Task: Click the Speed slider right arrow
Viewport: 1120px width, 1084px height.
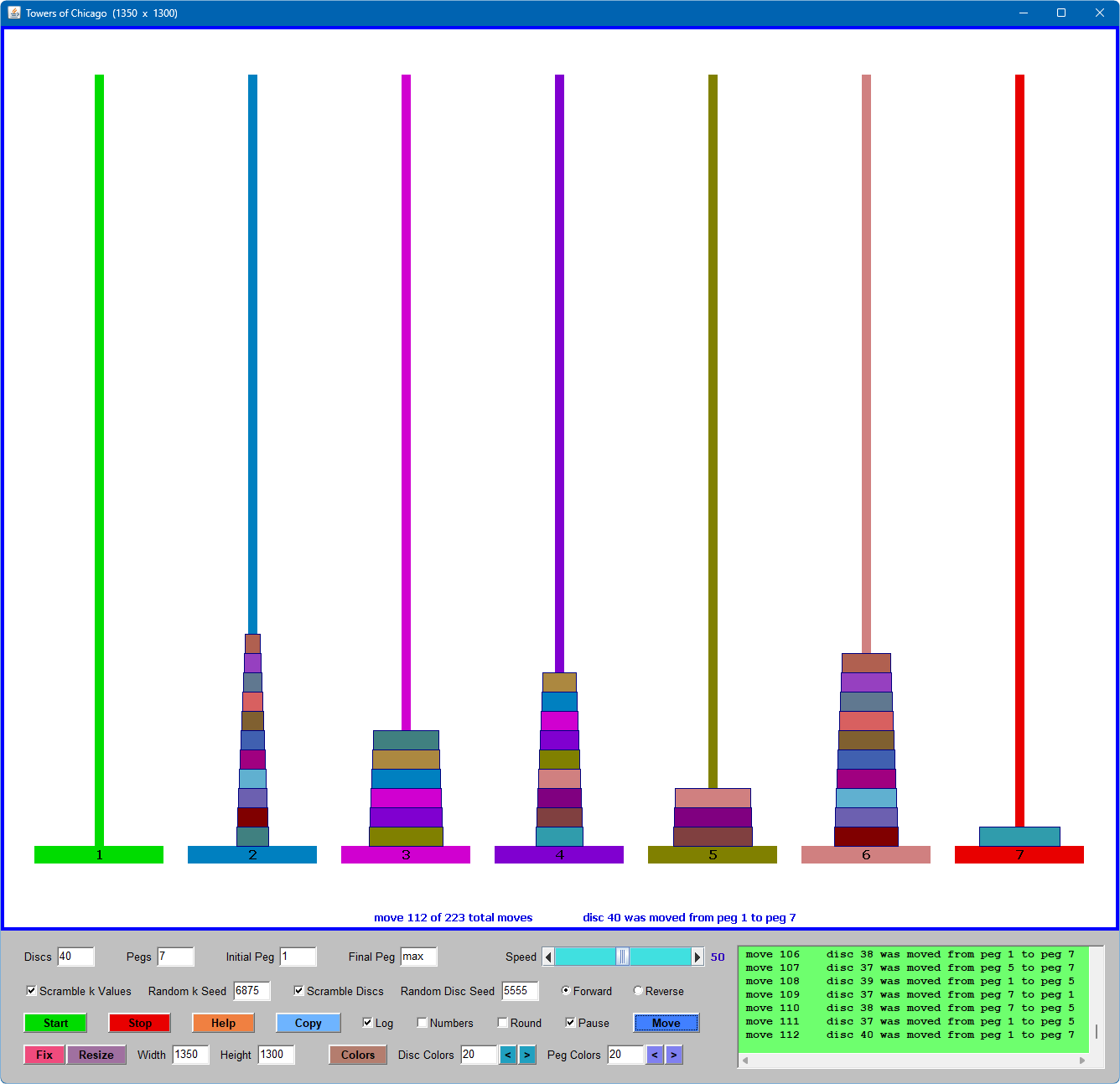Action: (x=697, y=957)
